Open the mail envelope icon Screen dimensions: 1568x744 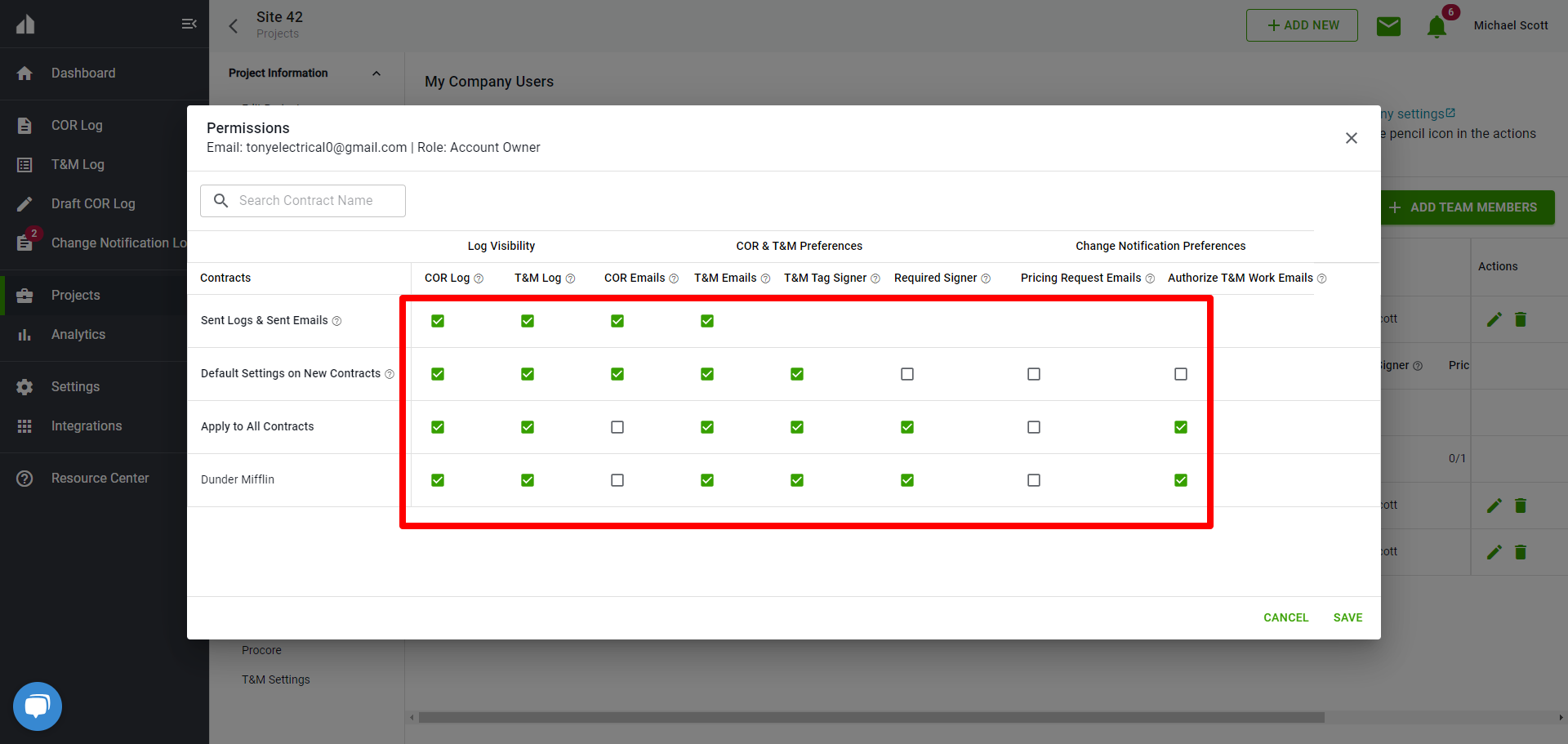coord(1388,26)
